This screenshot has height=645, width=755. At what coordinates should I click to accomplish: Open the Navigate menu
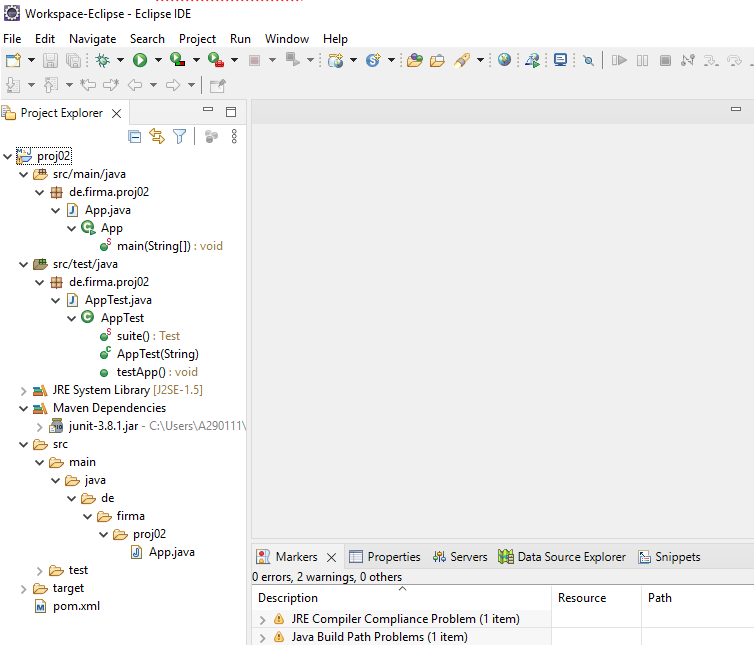coord(92,39)
